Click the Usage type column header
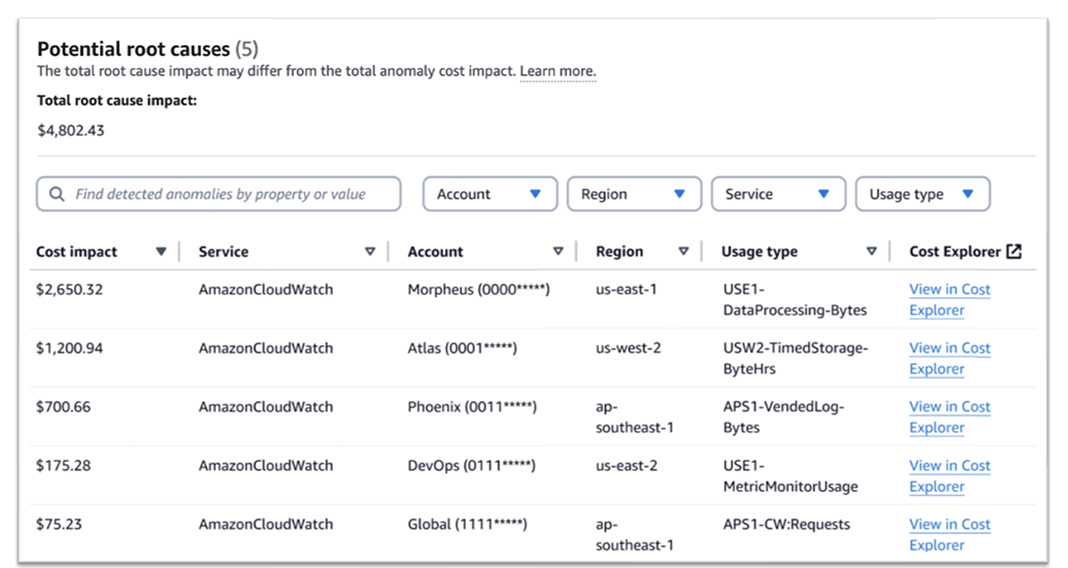This screenshot has height=568, width=1068. (x=759, y=251)
